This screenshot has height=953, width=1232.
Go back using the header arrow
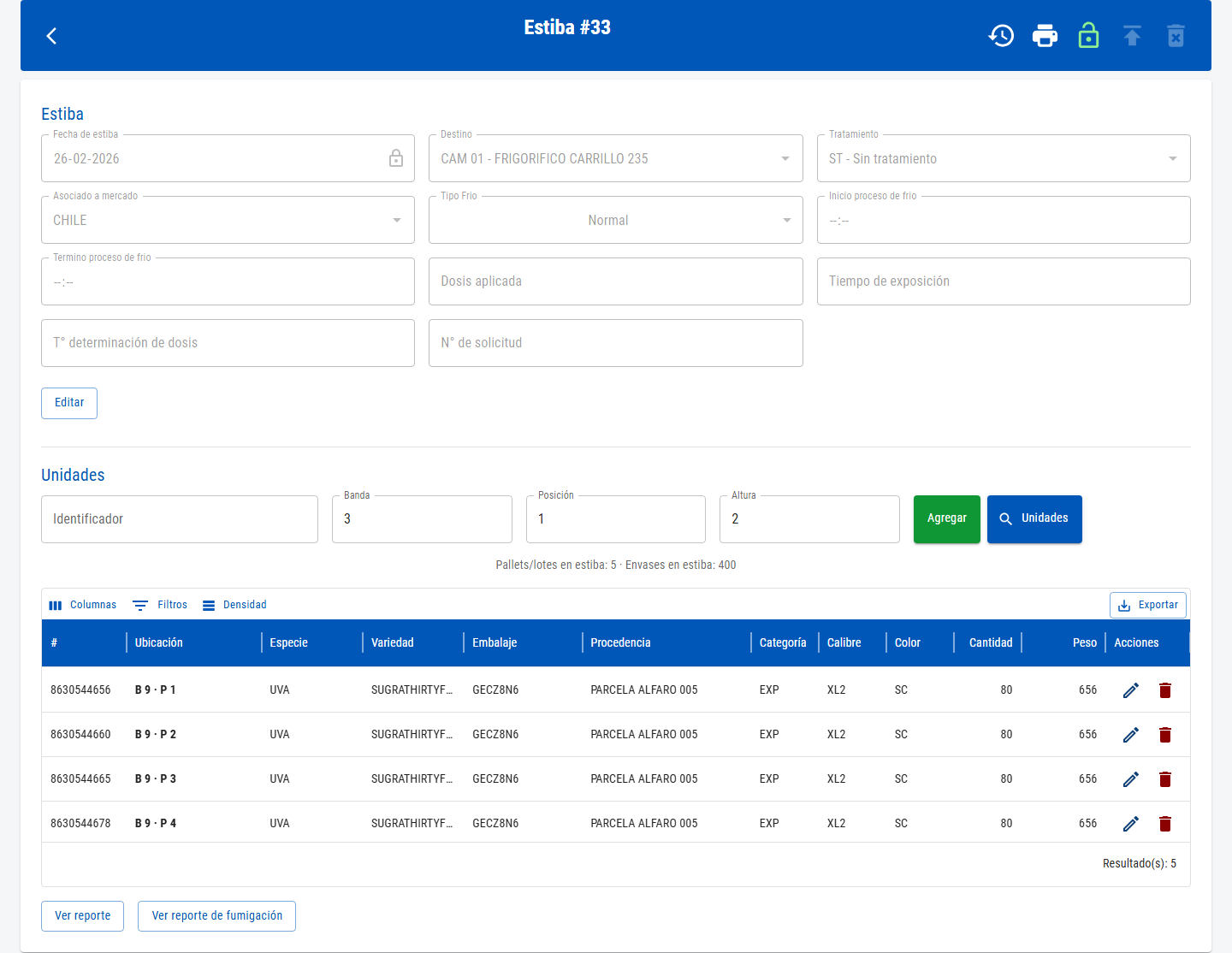click(x=51, y=36)
